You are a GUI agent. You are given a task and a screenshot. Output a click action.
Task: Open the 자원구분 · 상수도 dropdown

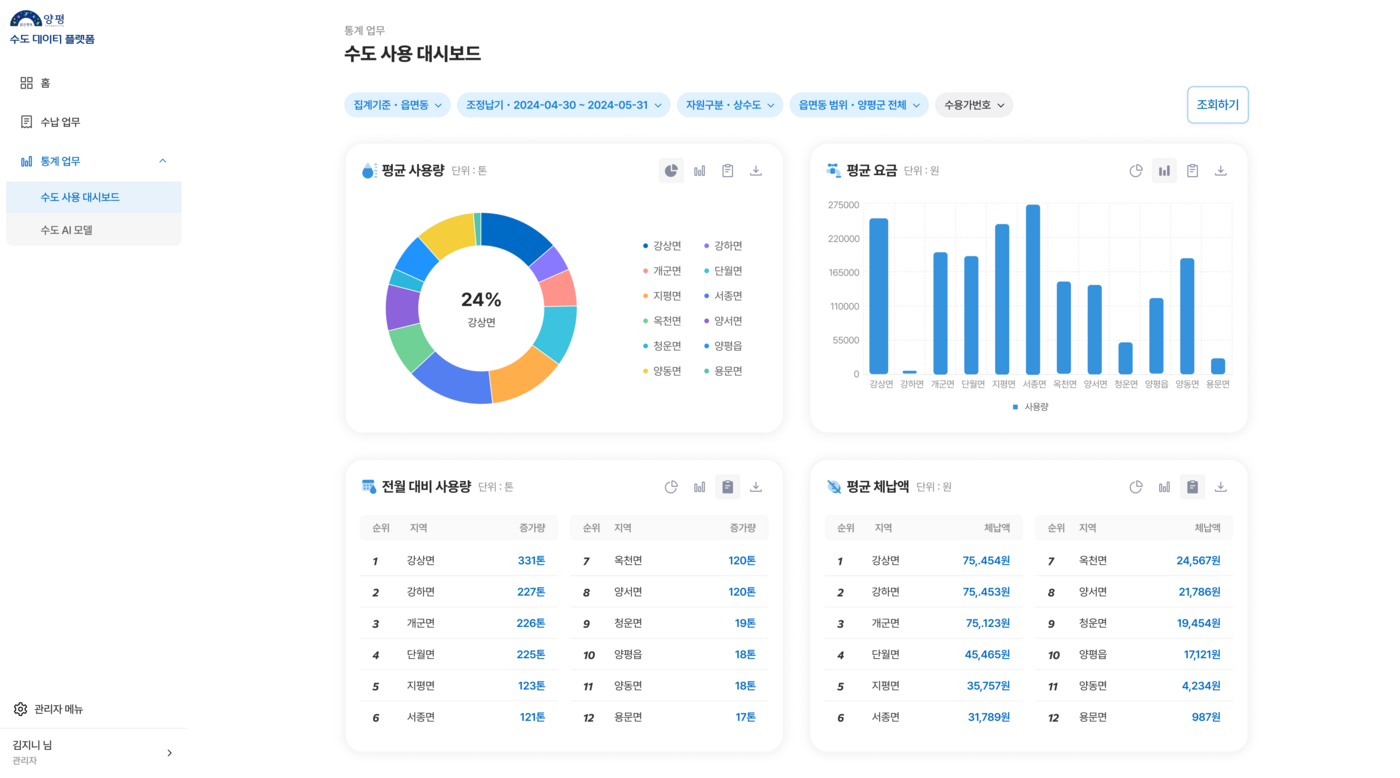pyautogui.click(x=730, y=105)
